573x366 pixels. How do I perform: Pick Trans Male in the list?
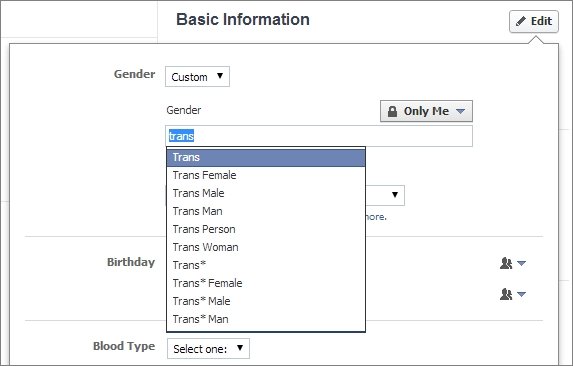click(x=266, y=193)
